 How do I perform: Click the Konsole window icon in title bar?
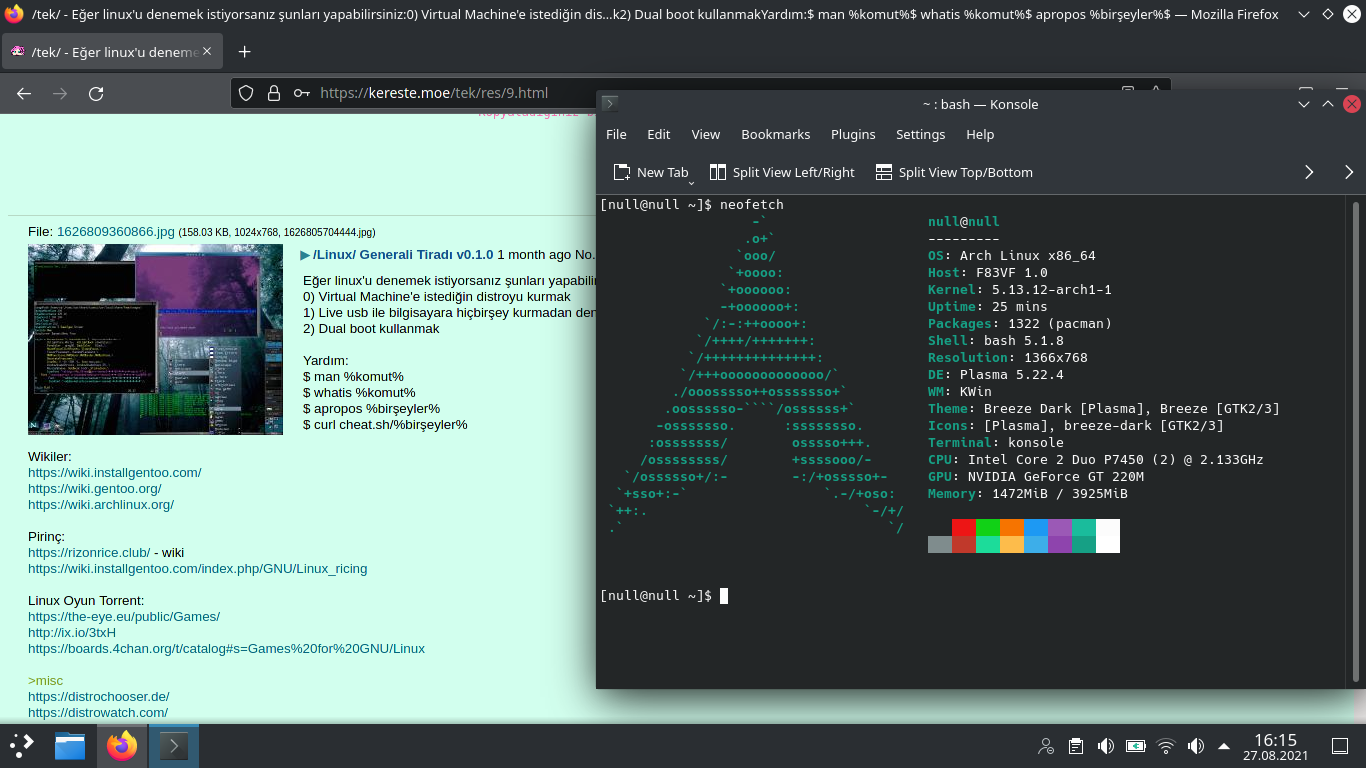tap(610, 103)
